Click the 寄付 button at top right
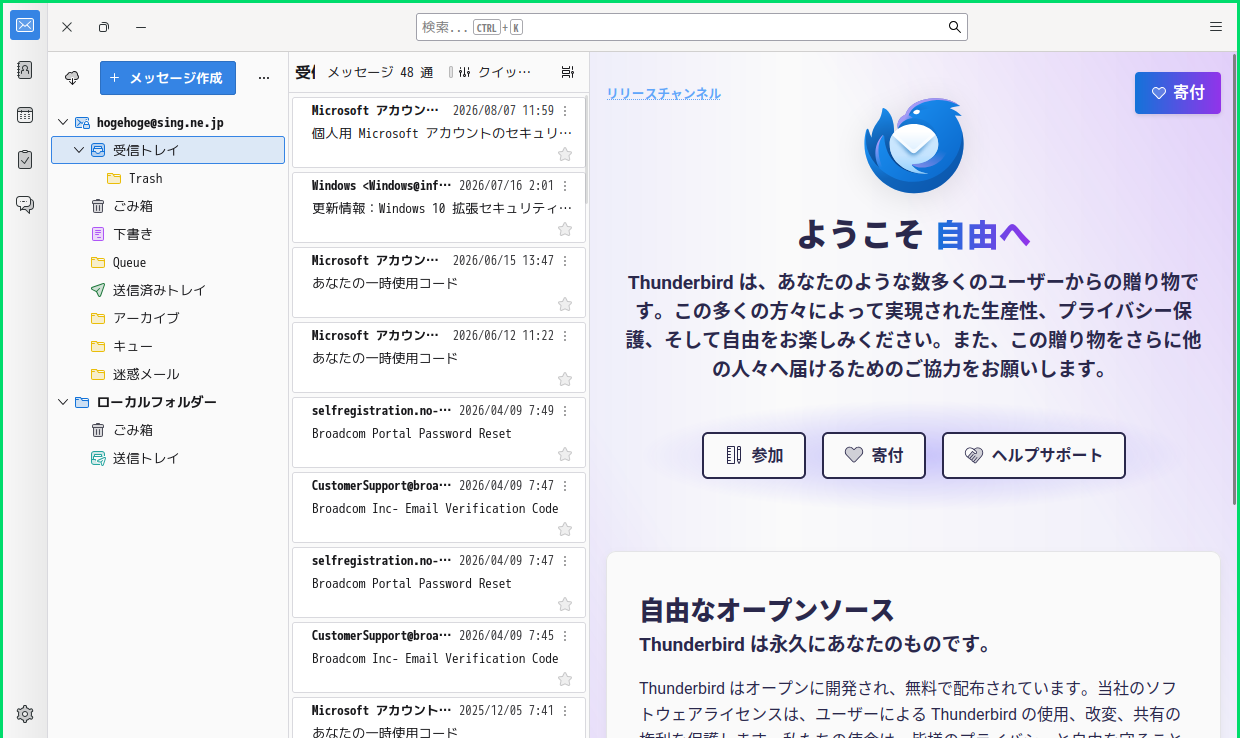The image size is (1240, 738). pos(1177,93)
